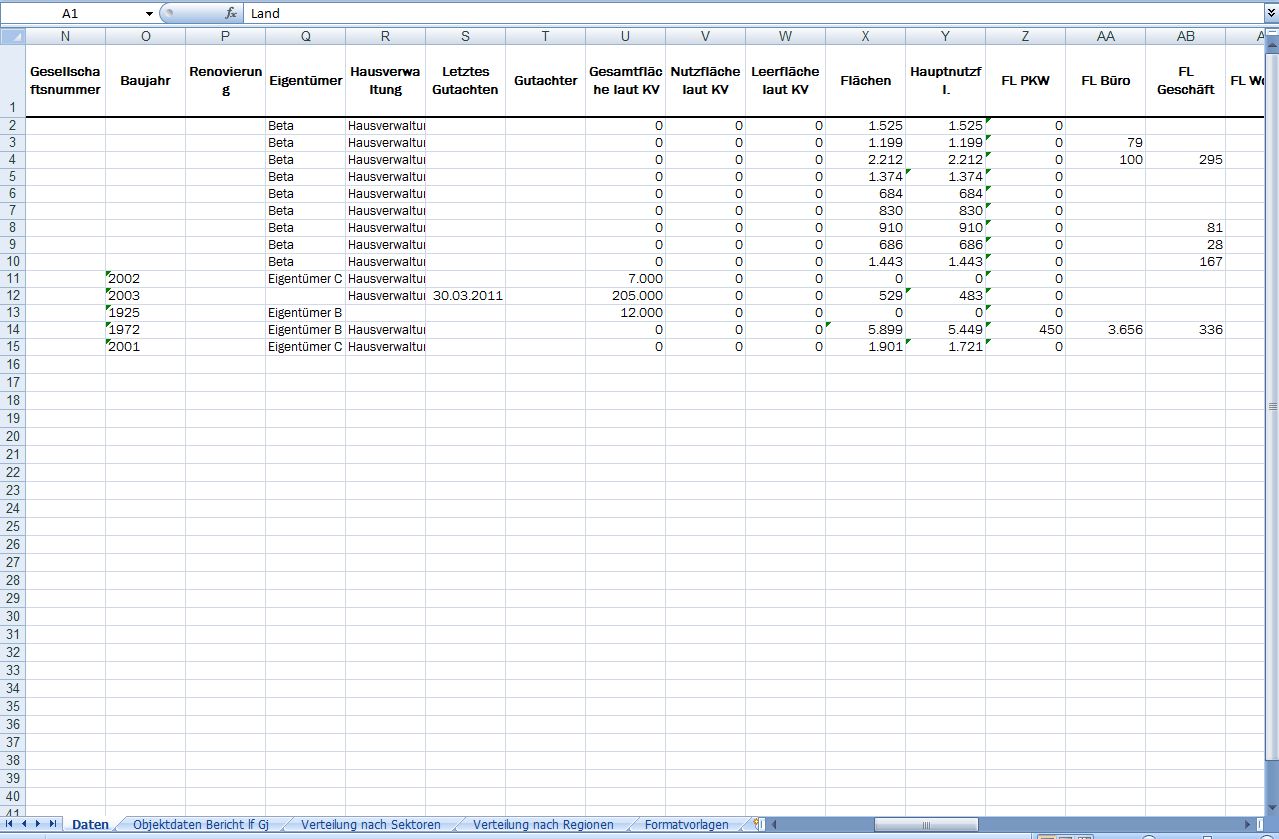Screen dimensions: 1279x839
Task: Select the Gesamtfläche cell showing 205.000
Action: [x=626, y=296]
